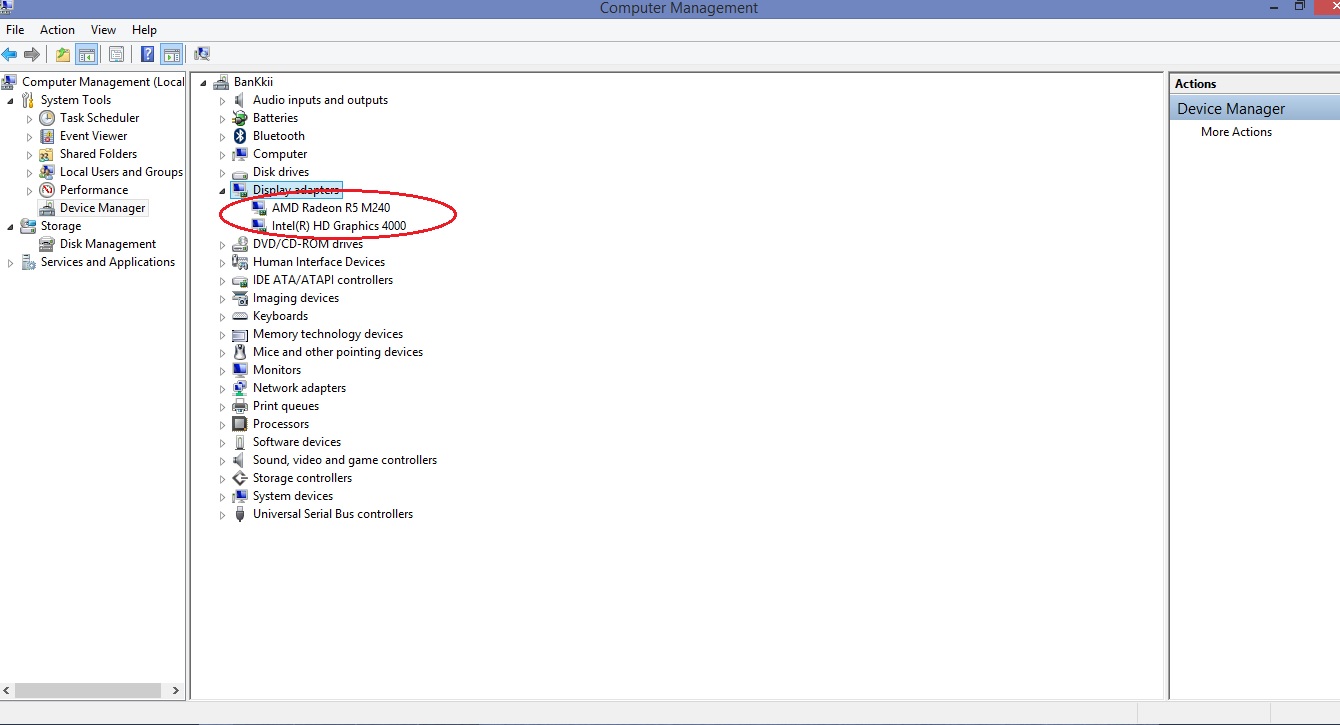Click the DVD/CD-ROM drives icon
This screenshot has width=1340, height=725.
[x=240, y=244]
